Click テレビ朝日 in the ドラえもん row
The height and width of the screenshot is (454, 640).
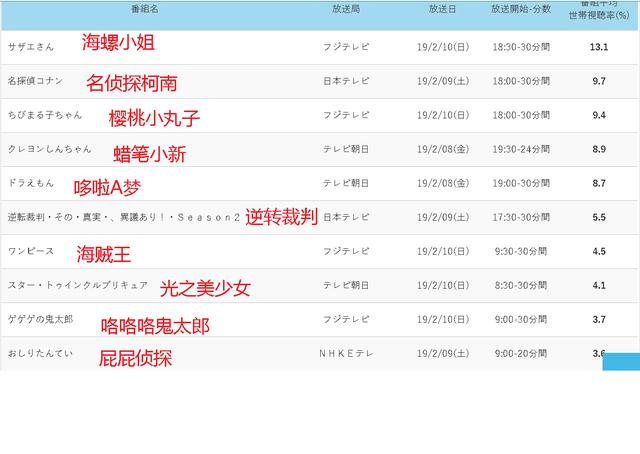click(346, 183)
